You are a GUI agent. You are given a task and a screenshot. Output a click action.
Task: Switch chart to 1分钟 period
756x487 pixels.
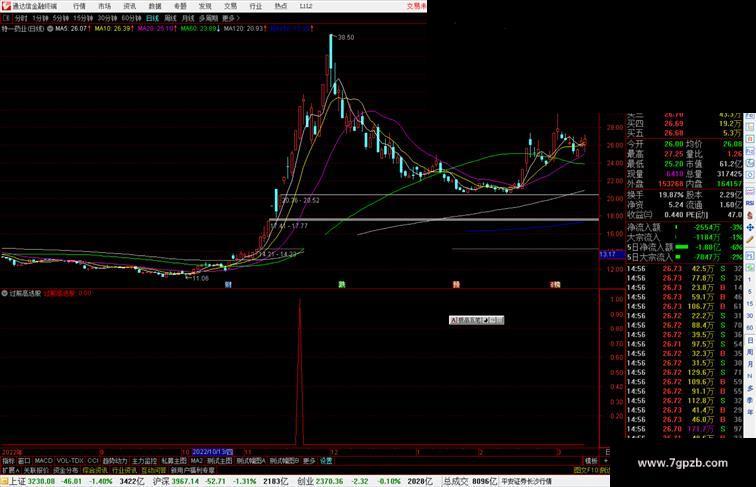pyautogui.click(x=40, y=18)
